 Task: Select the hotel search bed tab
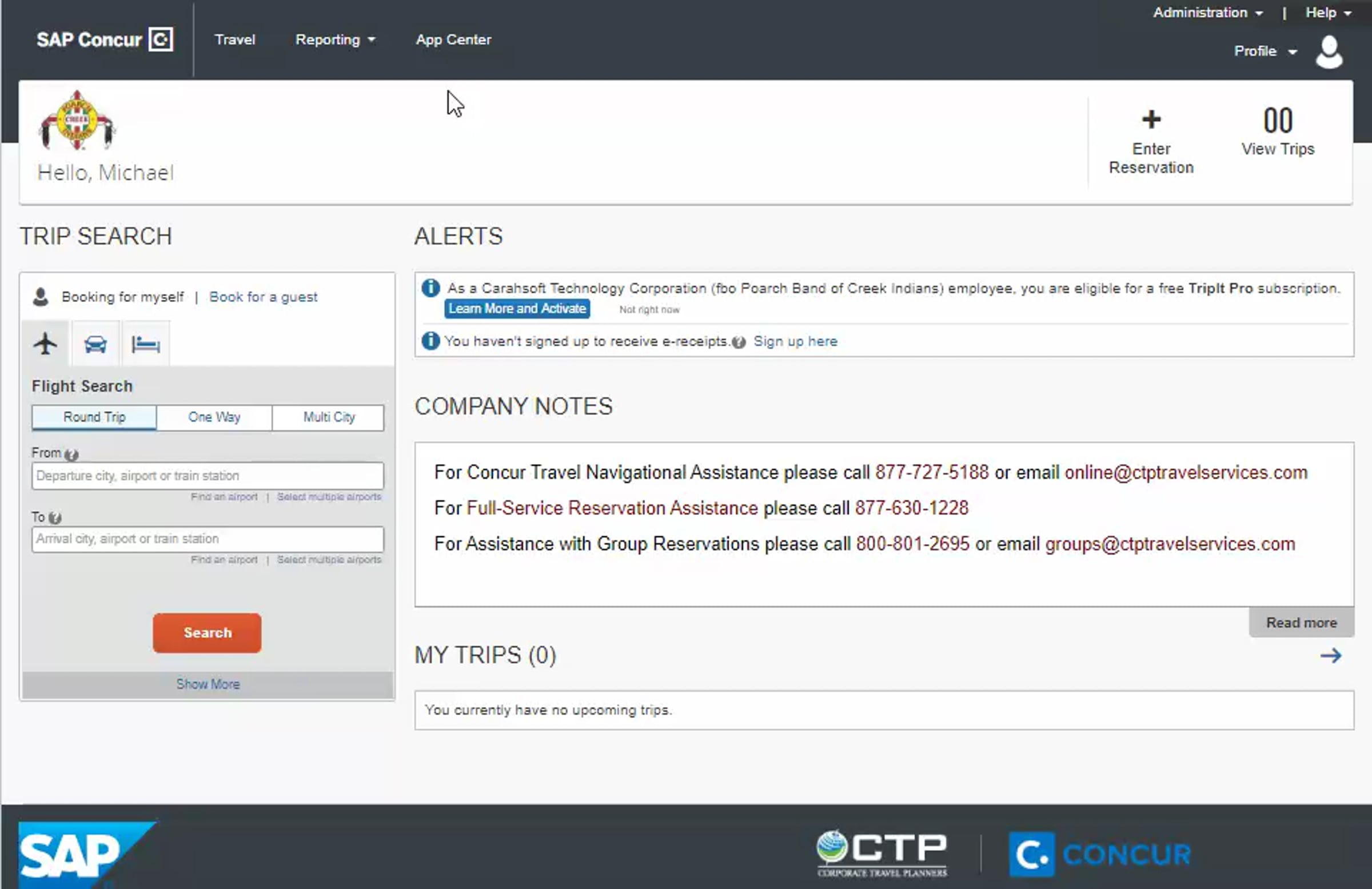[x=145, y=344]
